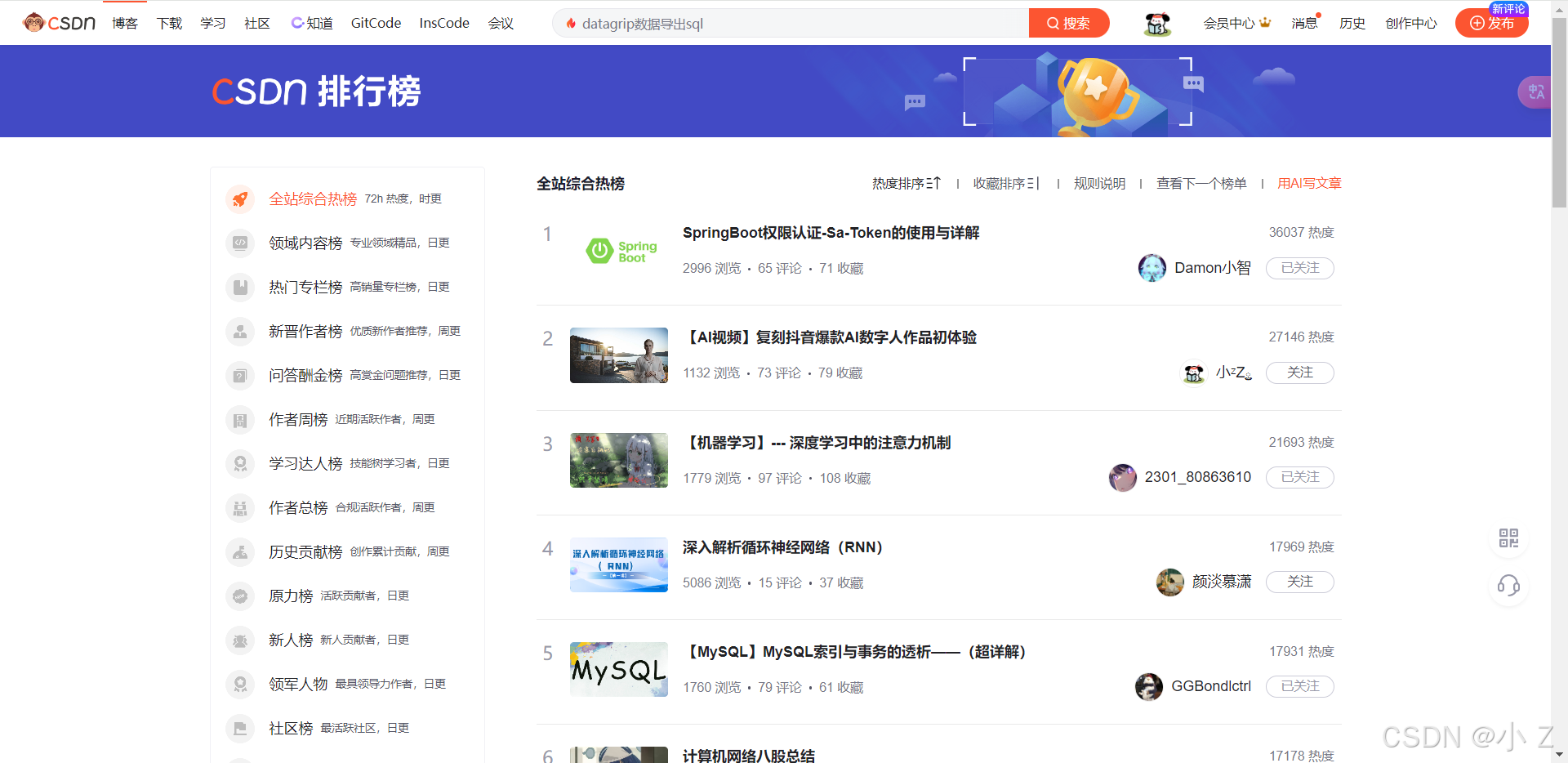Viewport: 1568px width, 763px height.
Task: Sort list by 收藏排序
Action: click(x=1006, y=184)
